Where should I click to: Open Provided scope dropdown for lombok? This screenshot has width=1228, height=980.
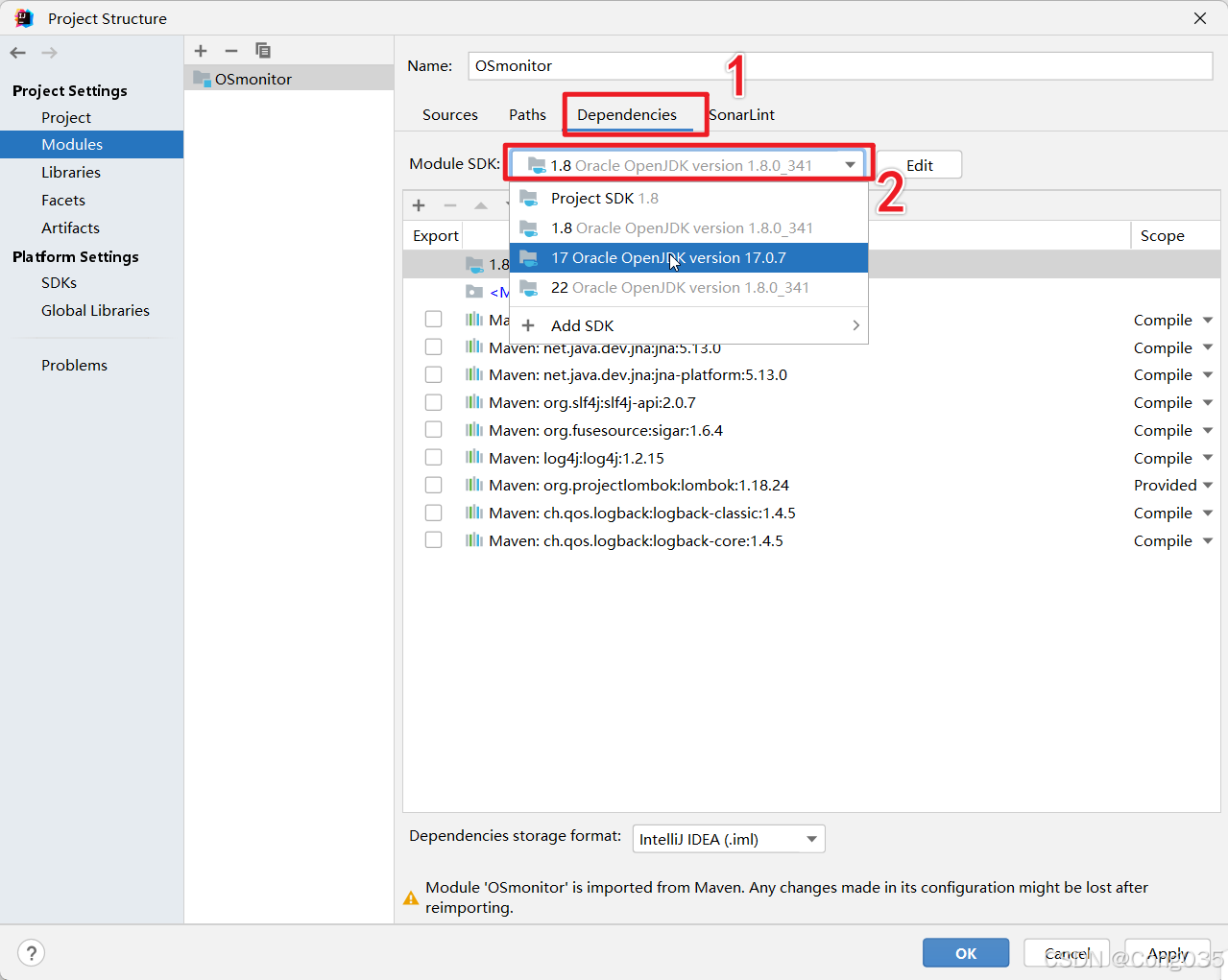pyautogui.click(x=1208, y=486)
